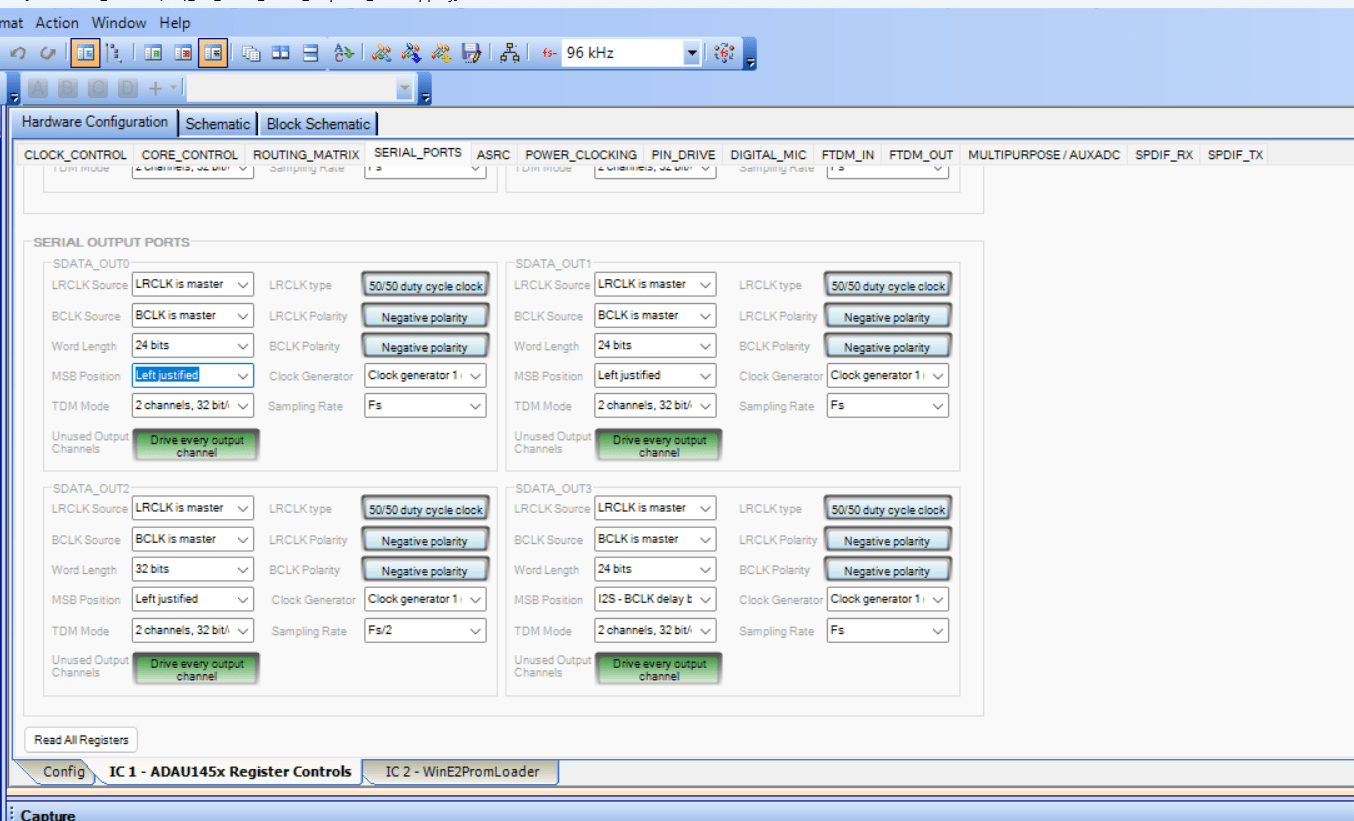
Task: Toggle SDATA_OUT2 LRCLK Polarity Negative polarity button
Action: pyautogui.click(x=425, y=541)
